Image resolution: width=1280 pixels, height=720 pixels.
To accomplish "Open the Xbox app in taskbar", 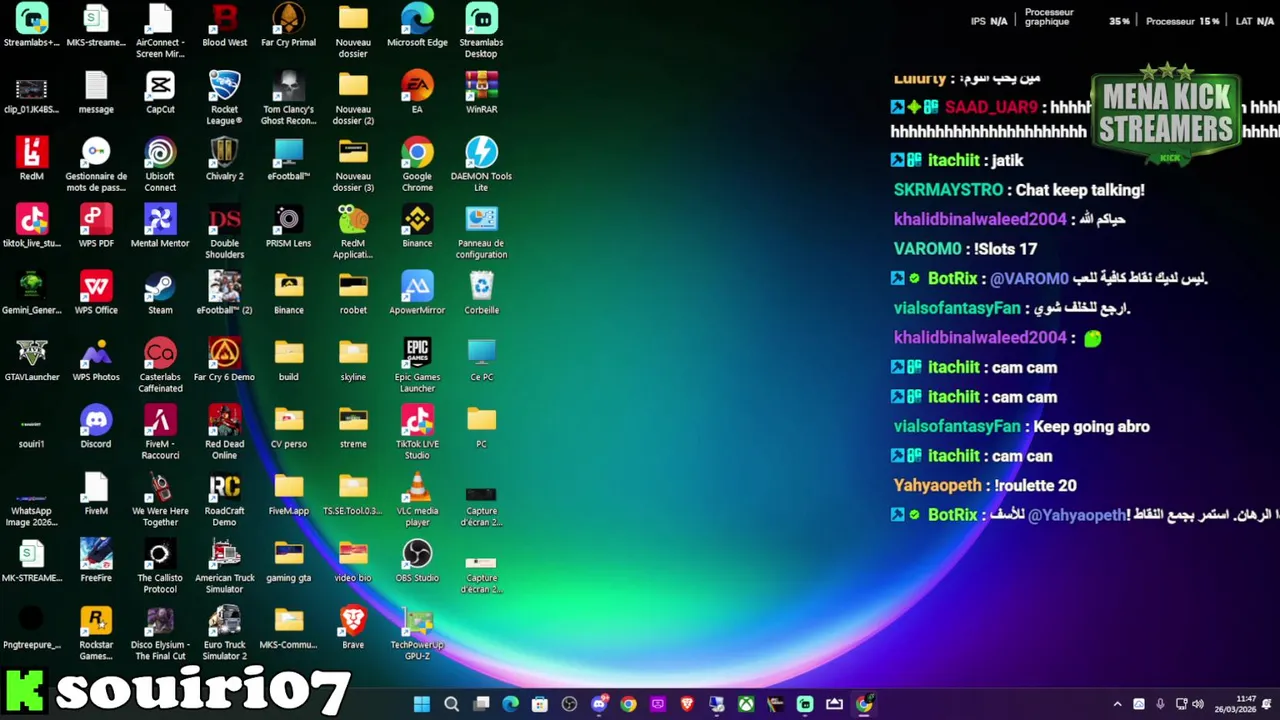I will (x=746, y=704).
